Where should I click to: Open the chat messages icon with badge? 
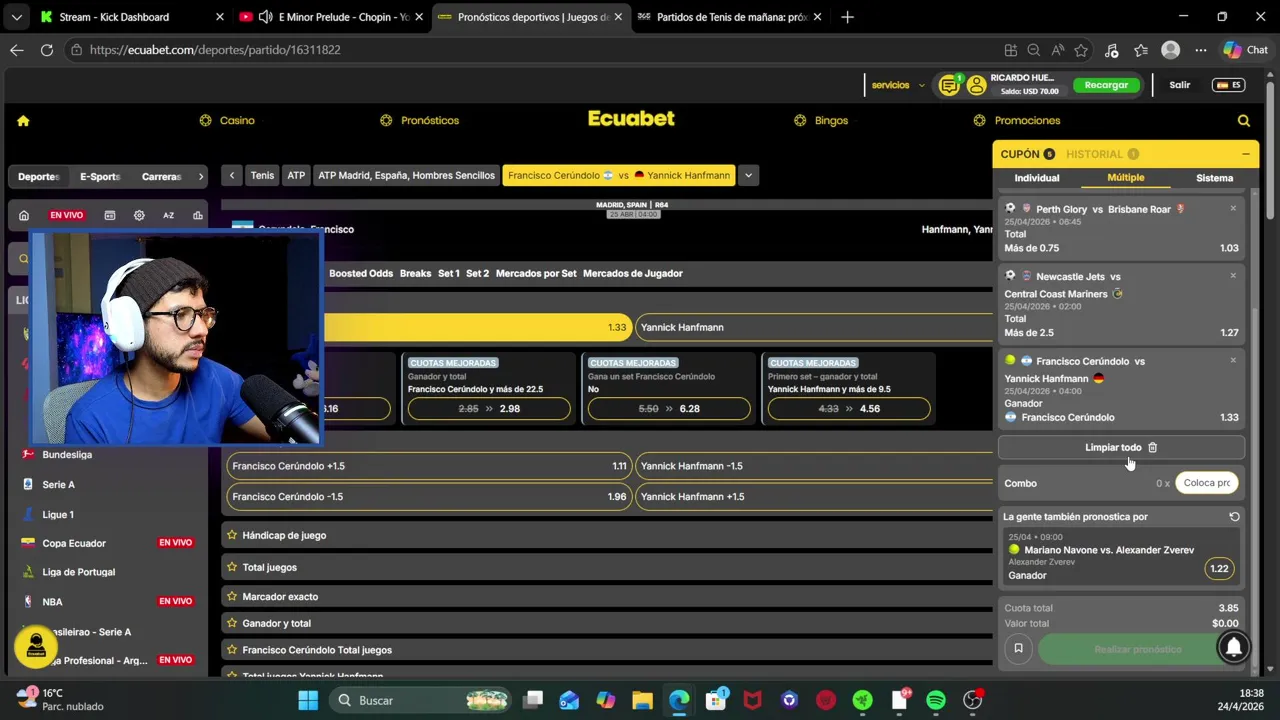(x=949, y=85)
